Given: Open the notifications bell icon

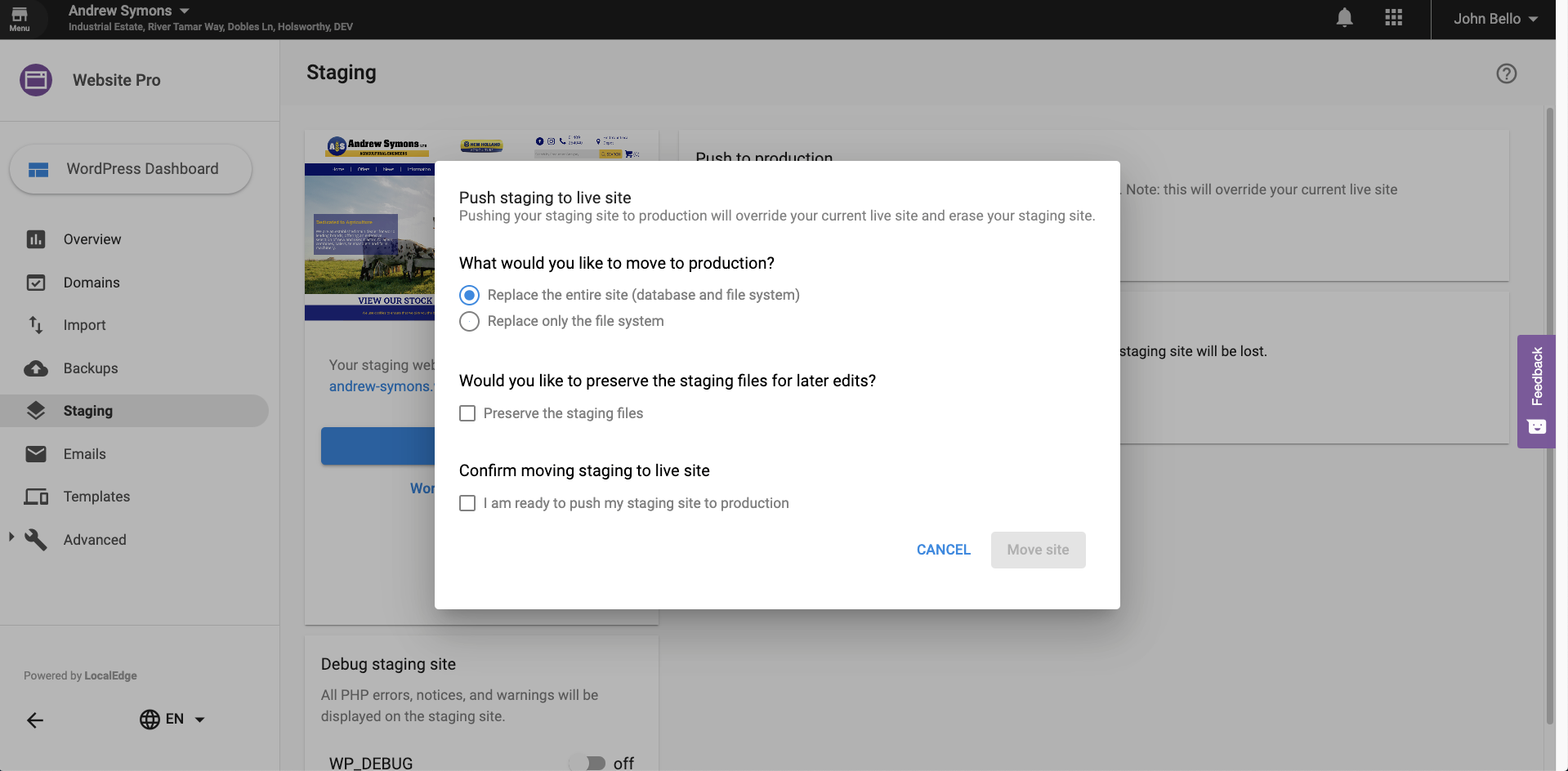Looking at the screenshot, I should click(x=1344, y=17).
